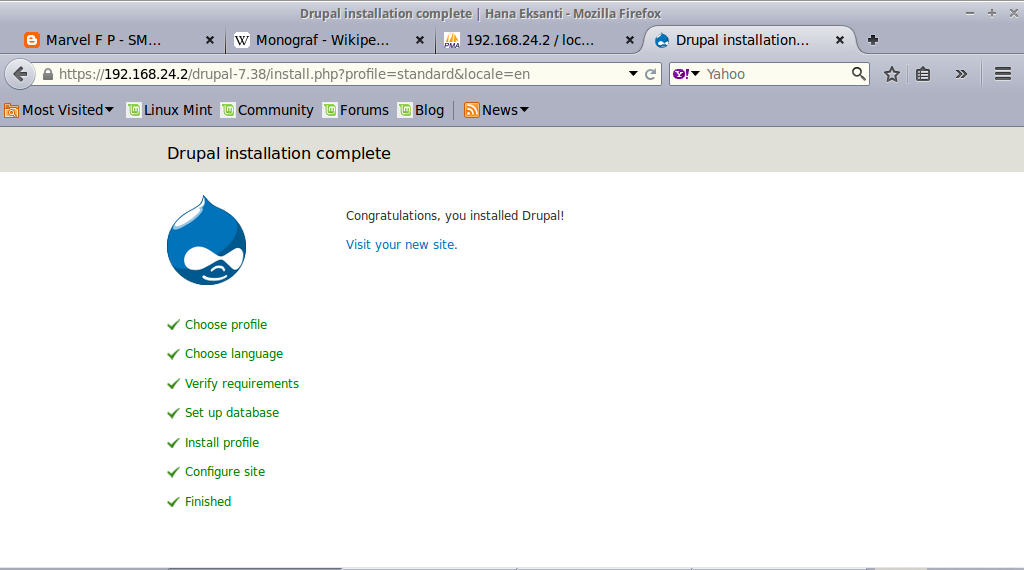Open the Community bookmark
The height and width of the screenshot is (570, 1024).
268,110
